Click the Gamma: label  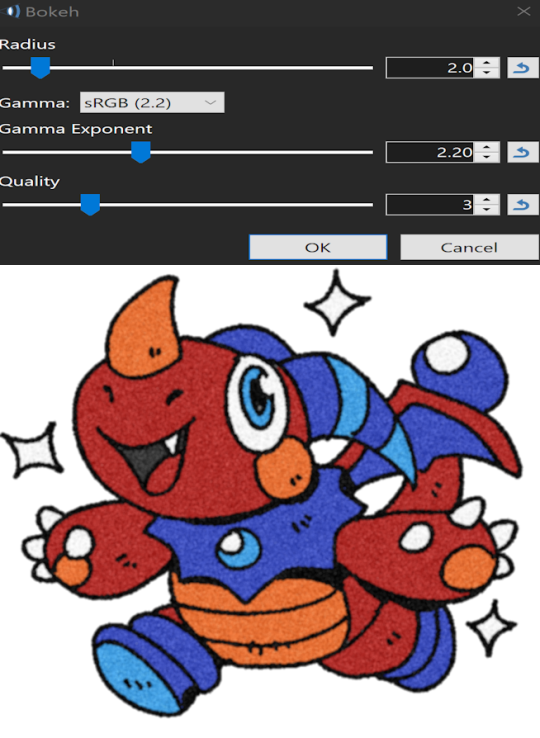pos(35,103)
